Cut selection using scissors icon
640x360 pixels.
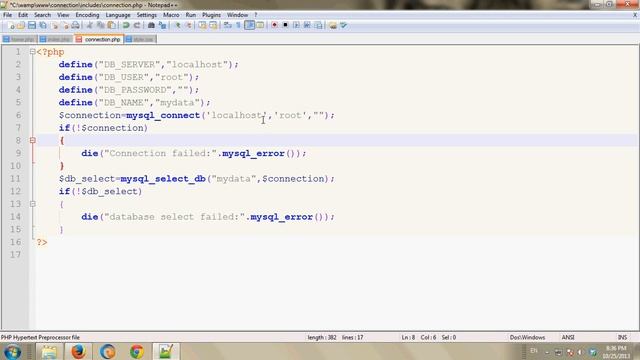(89, 25)
